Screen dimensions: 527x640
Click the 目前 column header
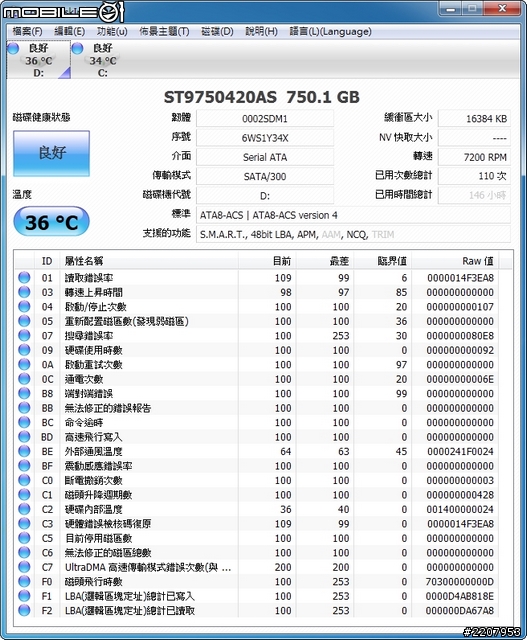click(x=267, y=261)
